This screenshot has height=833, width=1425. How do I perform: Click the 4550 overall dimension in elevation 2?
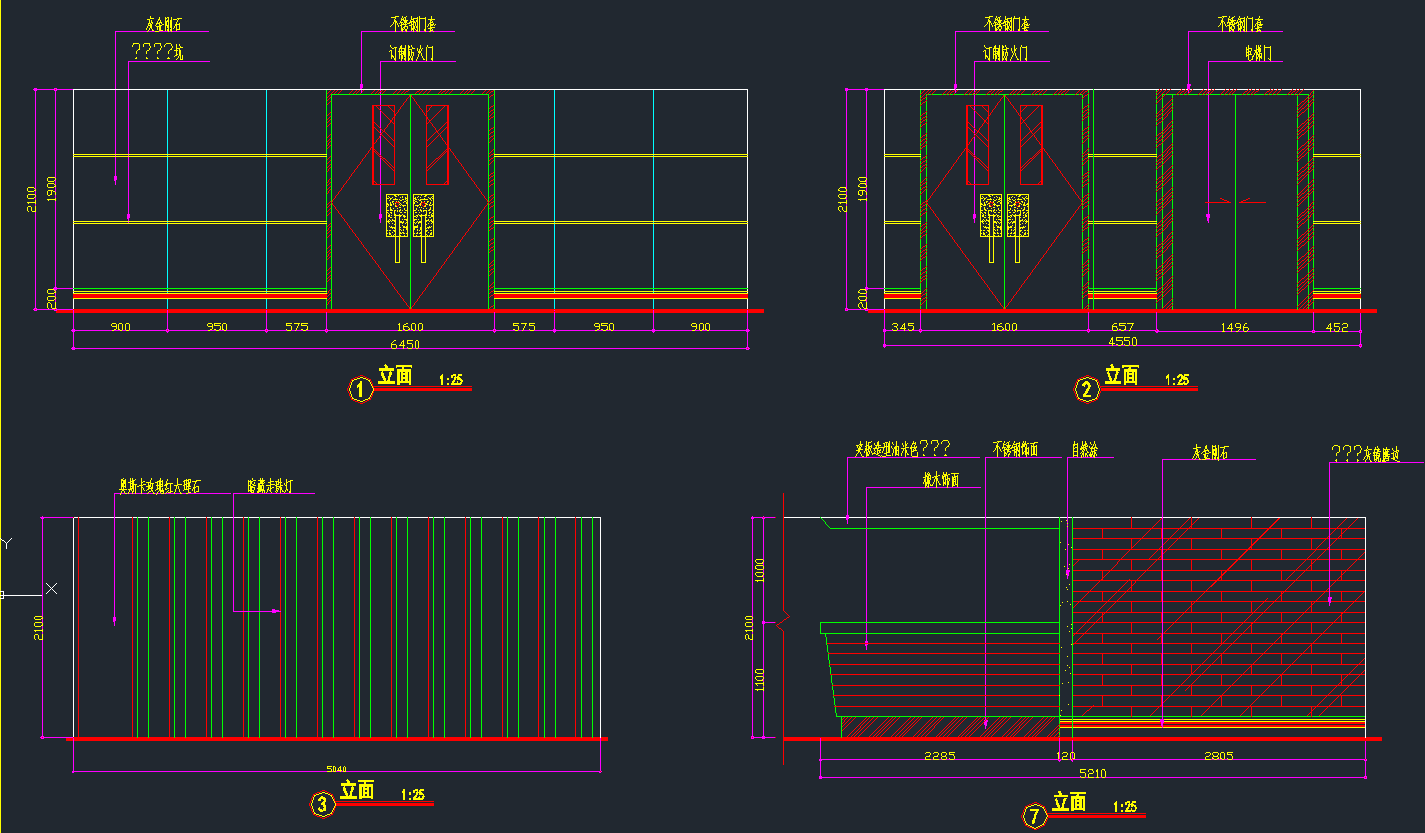point(1122,341)
